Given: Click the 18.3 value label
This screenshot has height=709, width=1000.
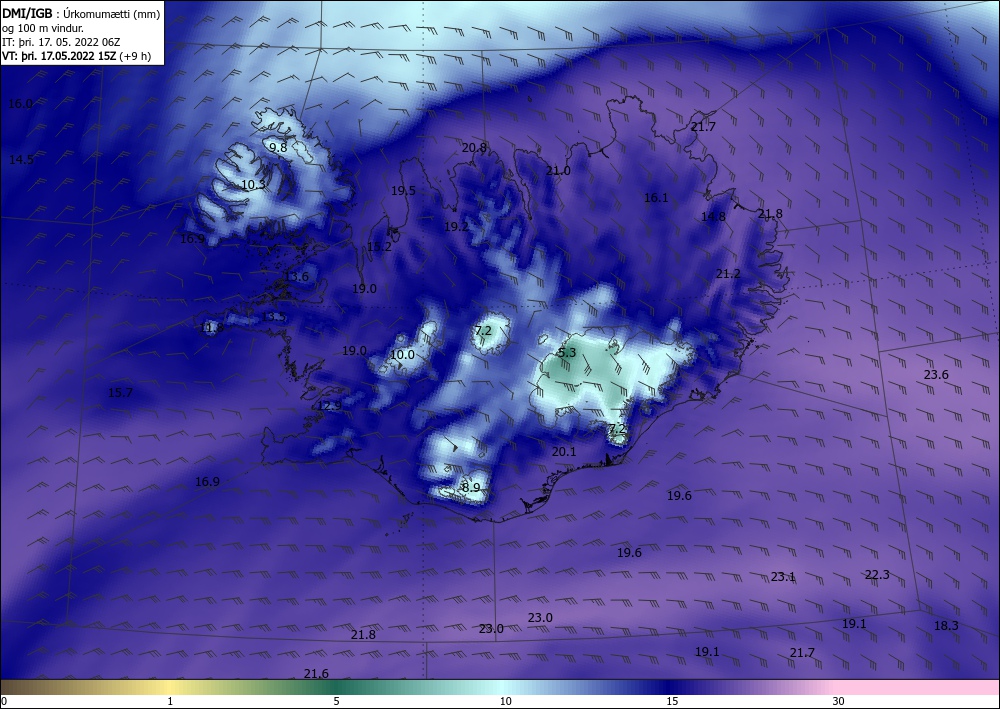Looking at the screenshot, I should (x=946, y=625).
